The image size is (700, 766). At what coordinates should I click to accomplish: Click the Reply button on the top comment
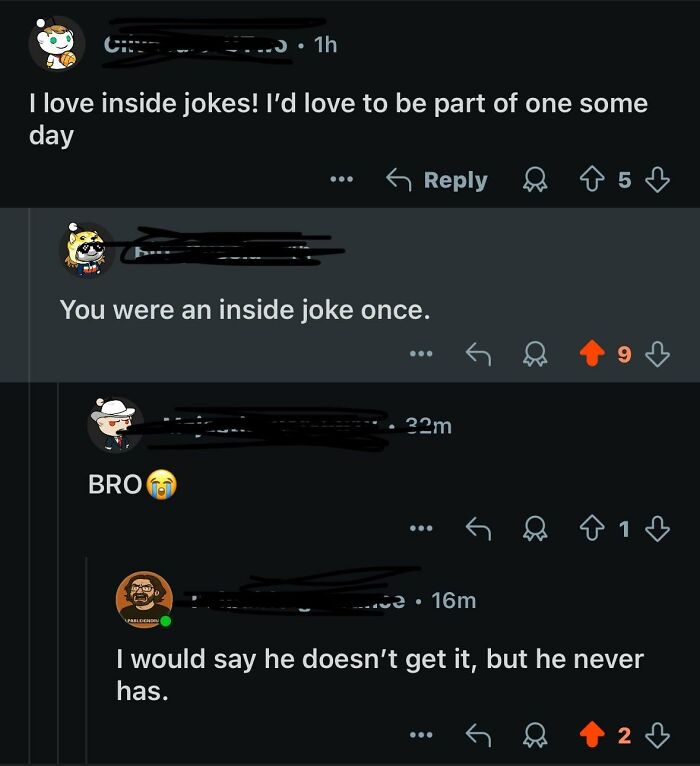[x=437, y=180]
